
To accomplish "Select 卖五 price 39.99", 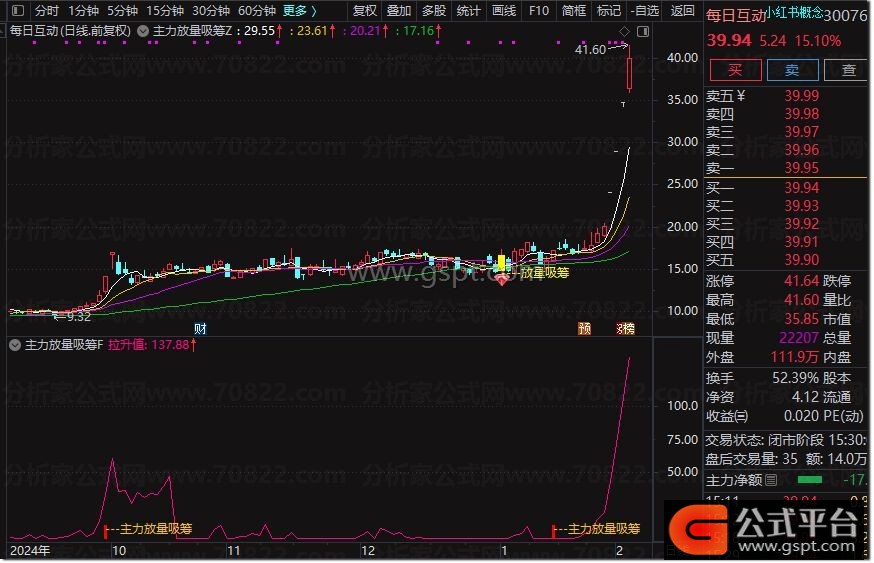I will click(x=802, y=96).
